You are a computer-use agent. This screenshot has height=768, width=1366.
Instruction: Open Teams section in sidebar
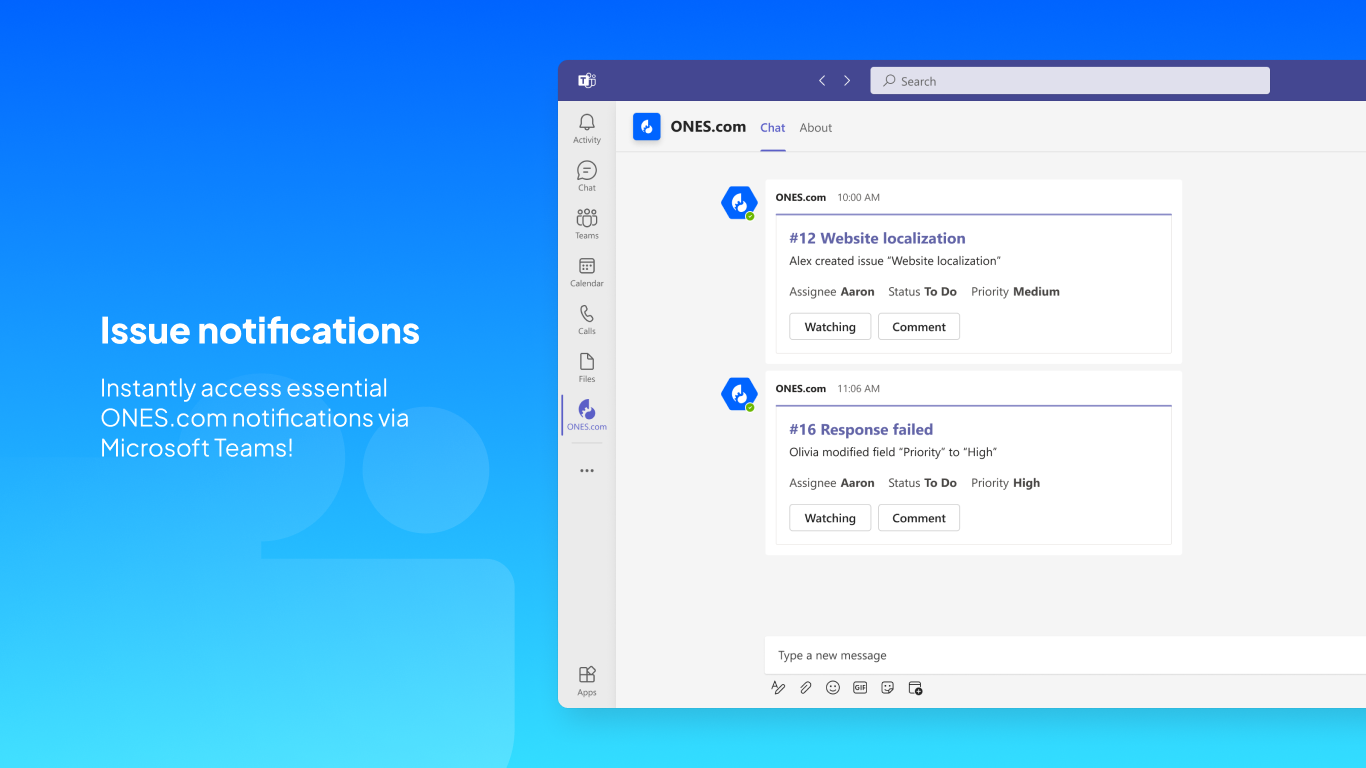(587, 224)
